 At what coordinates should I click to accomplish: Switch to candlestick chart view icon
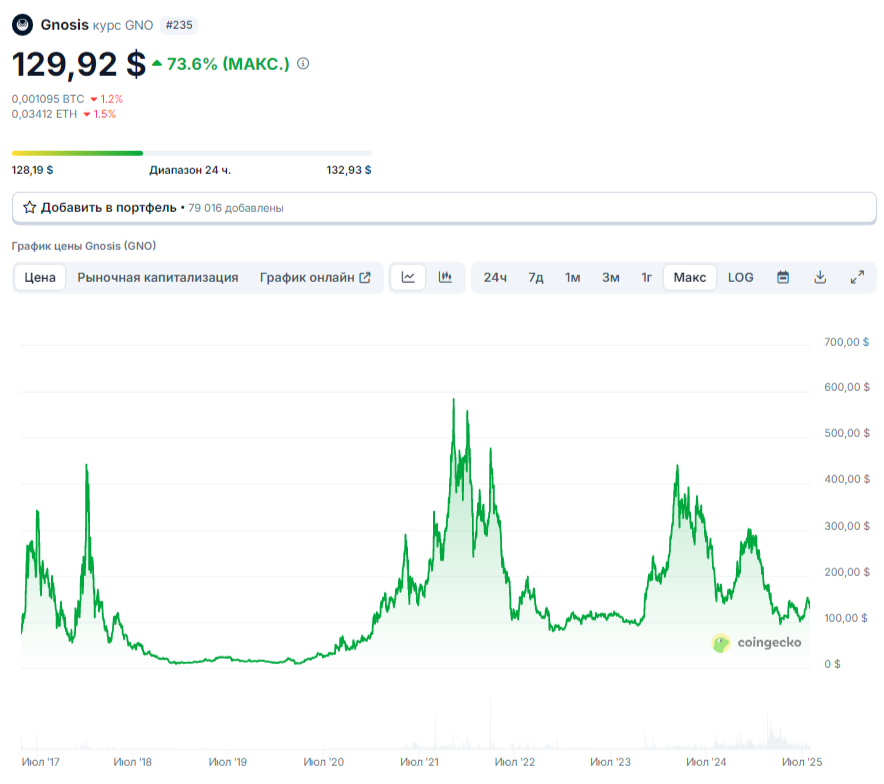click(445, 277)
